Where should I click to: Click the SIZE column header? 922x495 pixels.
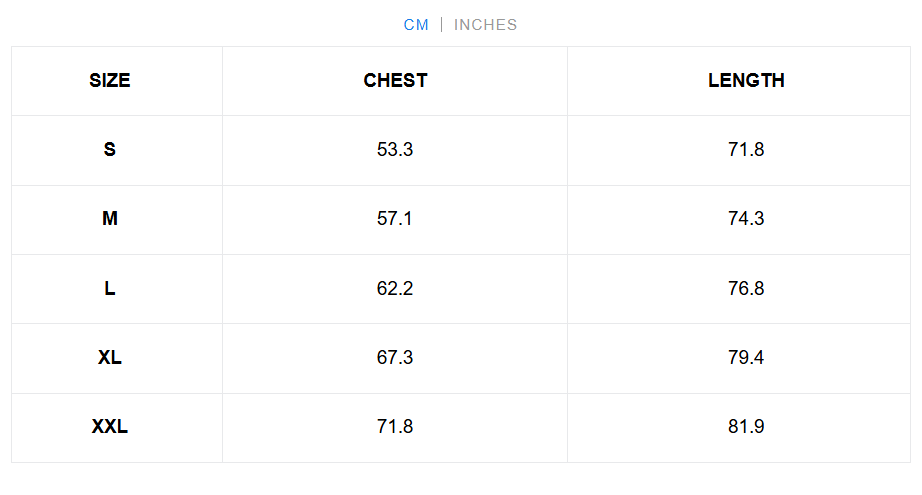click(x=110, y=81)
